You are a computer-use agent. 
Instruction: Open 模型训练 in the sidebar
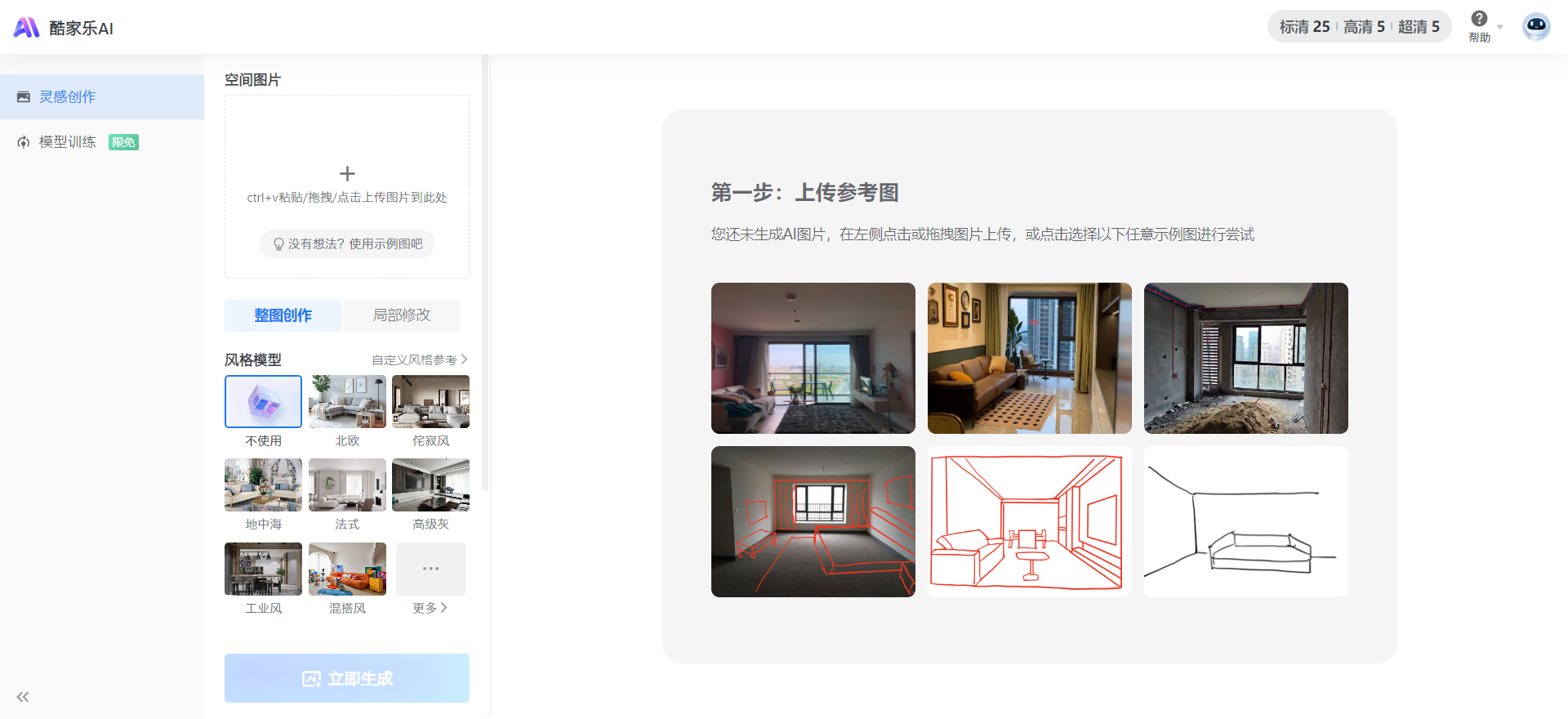coord(68,142)
